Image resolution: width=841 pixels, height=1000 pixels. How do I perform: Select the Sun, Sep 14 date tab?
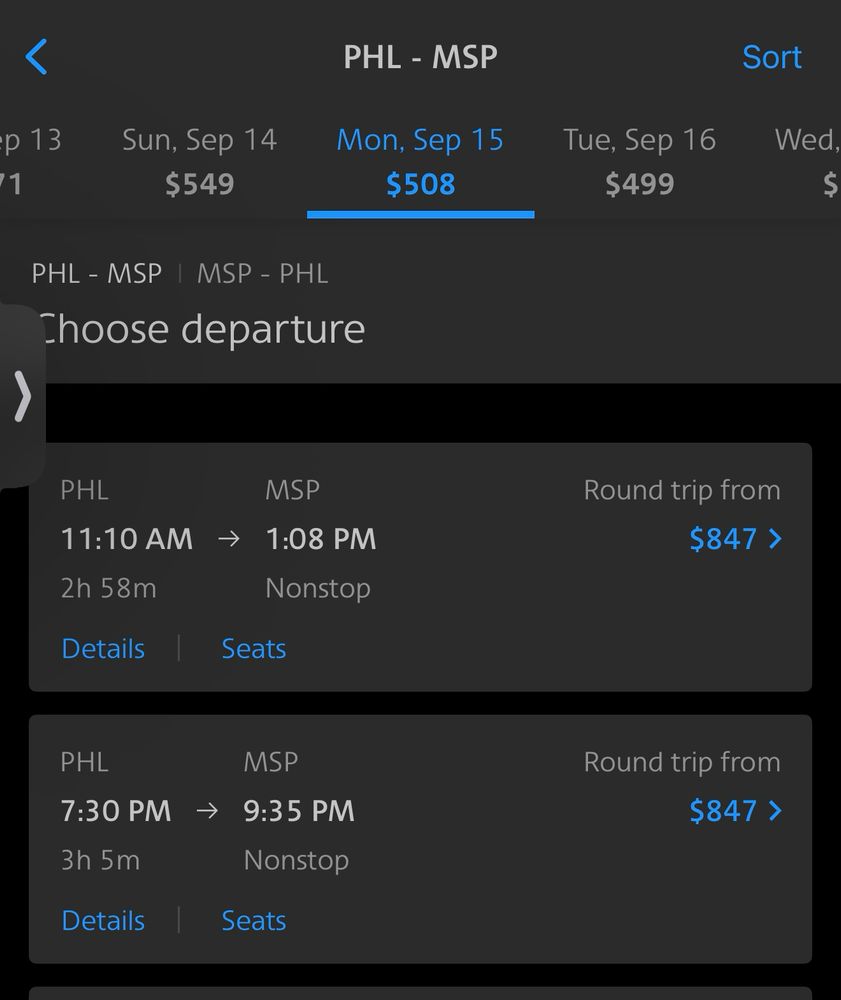point(199,161)
